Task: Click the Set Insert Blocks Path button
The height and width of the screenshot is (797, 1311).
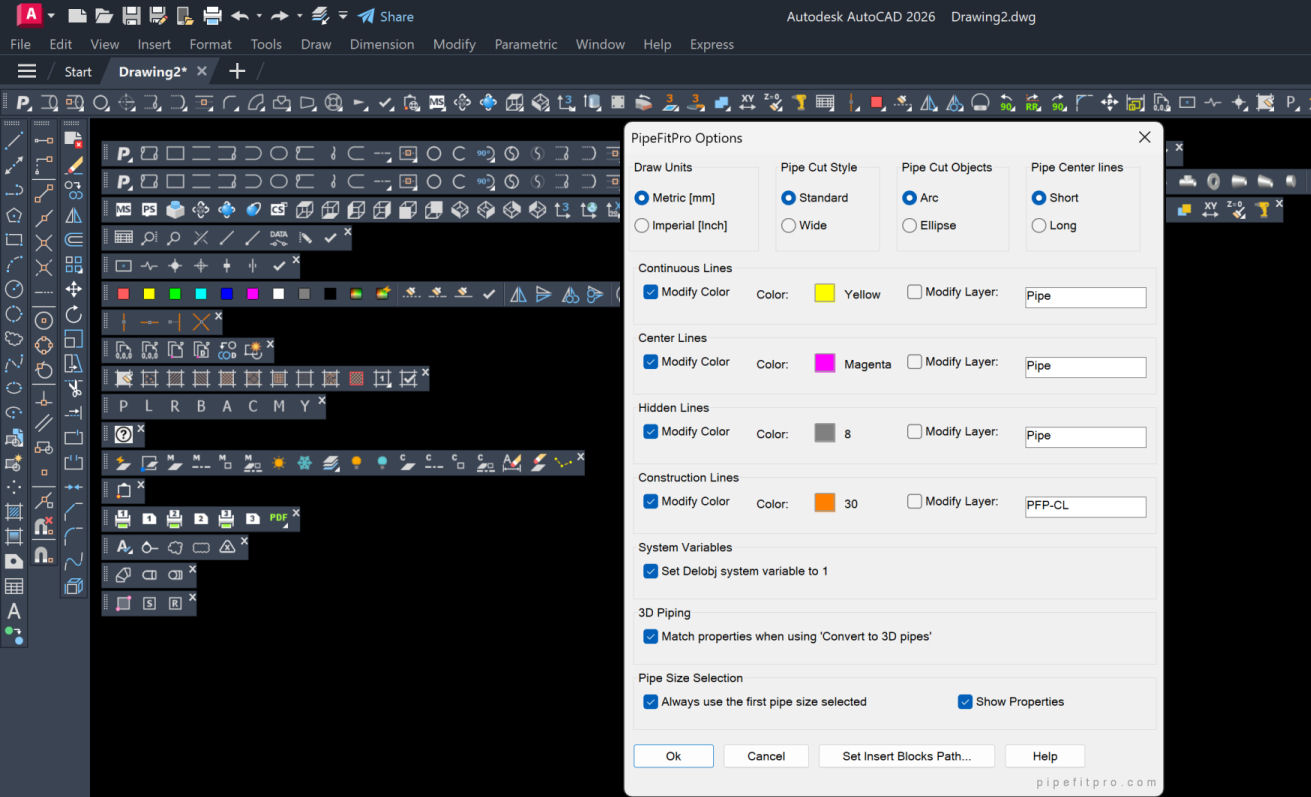Action: (906, 756)
